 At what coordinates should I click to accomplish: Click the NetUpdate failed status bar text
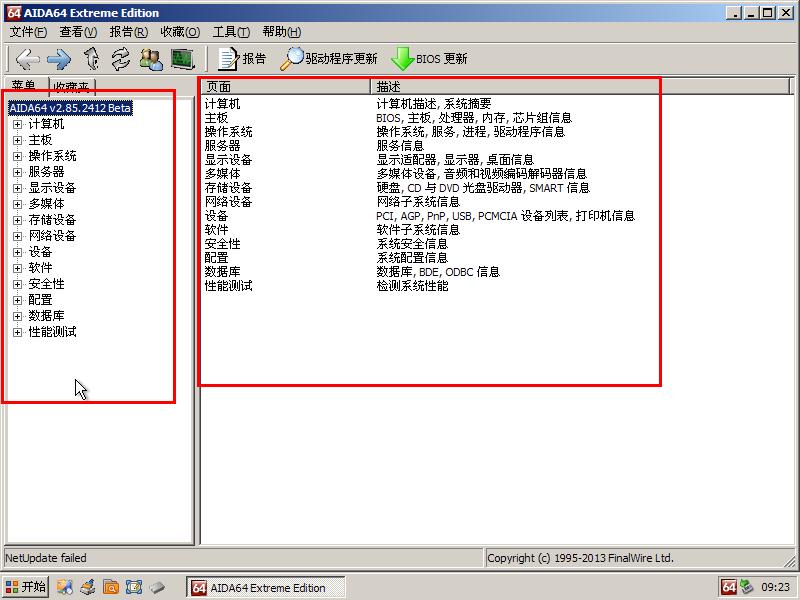46,558
